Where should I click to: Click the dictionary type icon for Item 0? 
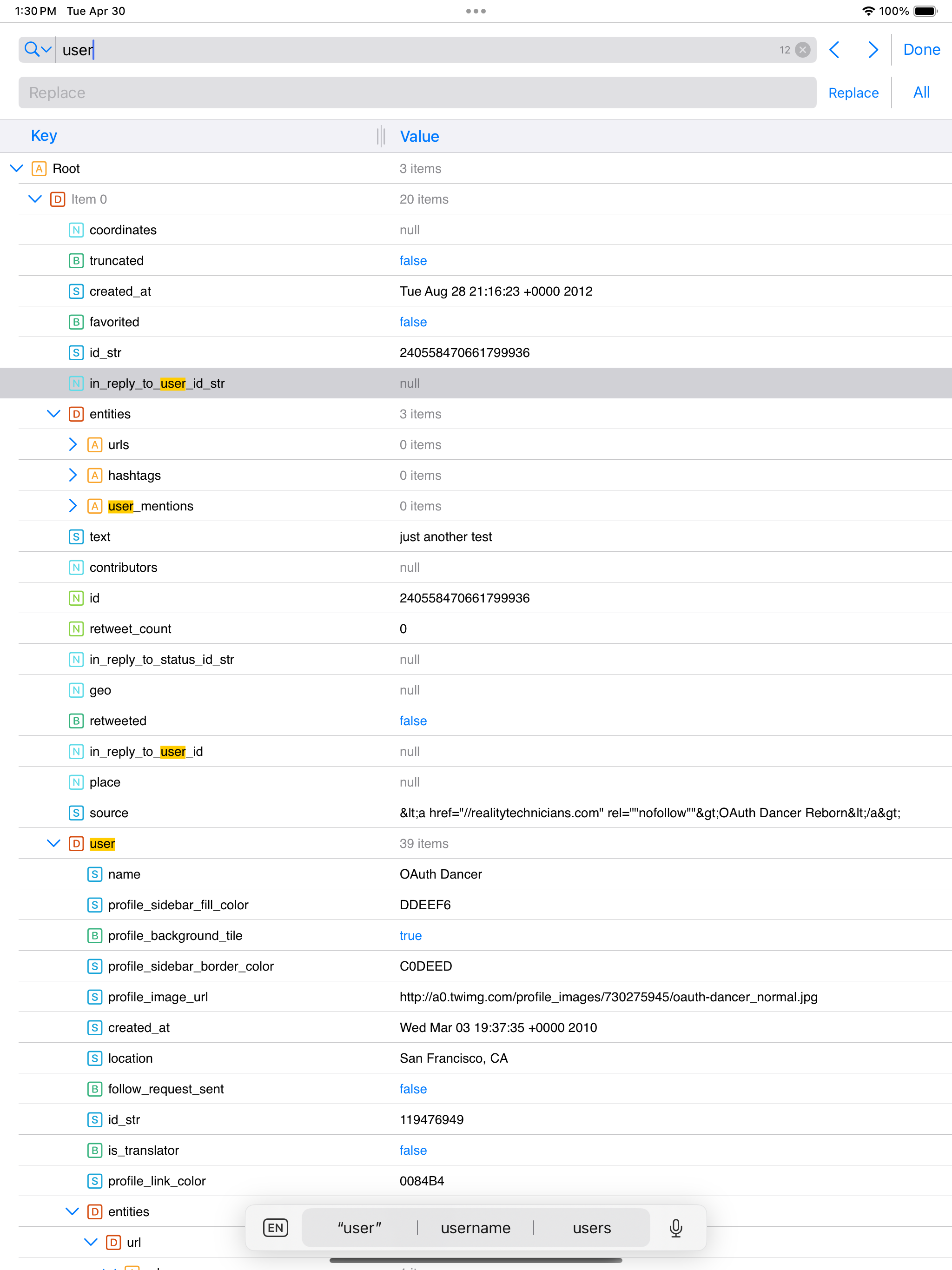coord(58,199)
